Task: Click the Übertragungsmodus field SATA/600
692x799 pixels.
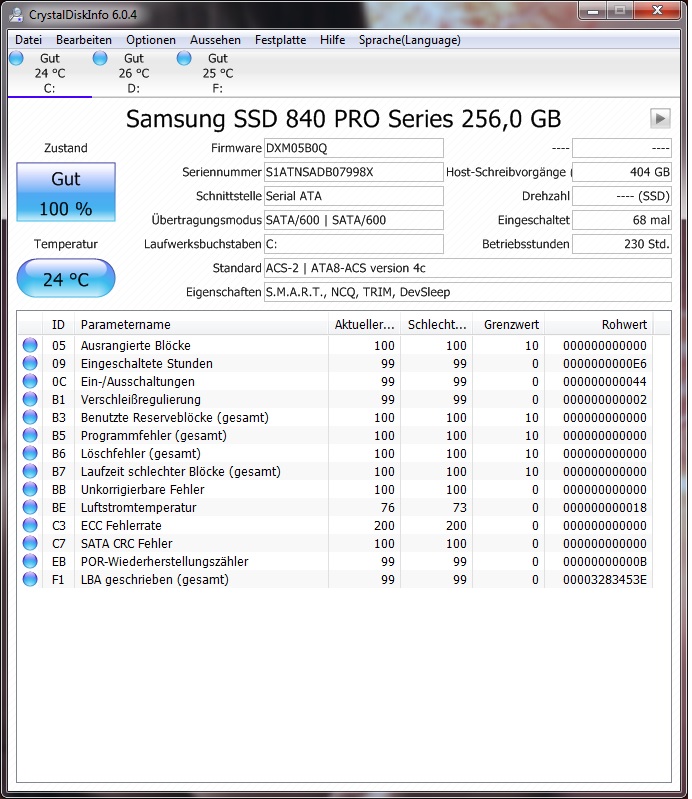Action: tap(354, 220)
